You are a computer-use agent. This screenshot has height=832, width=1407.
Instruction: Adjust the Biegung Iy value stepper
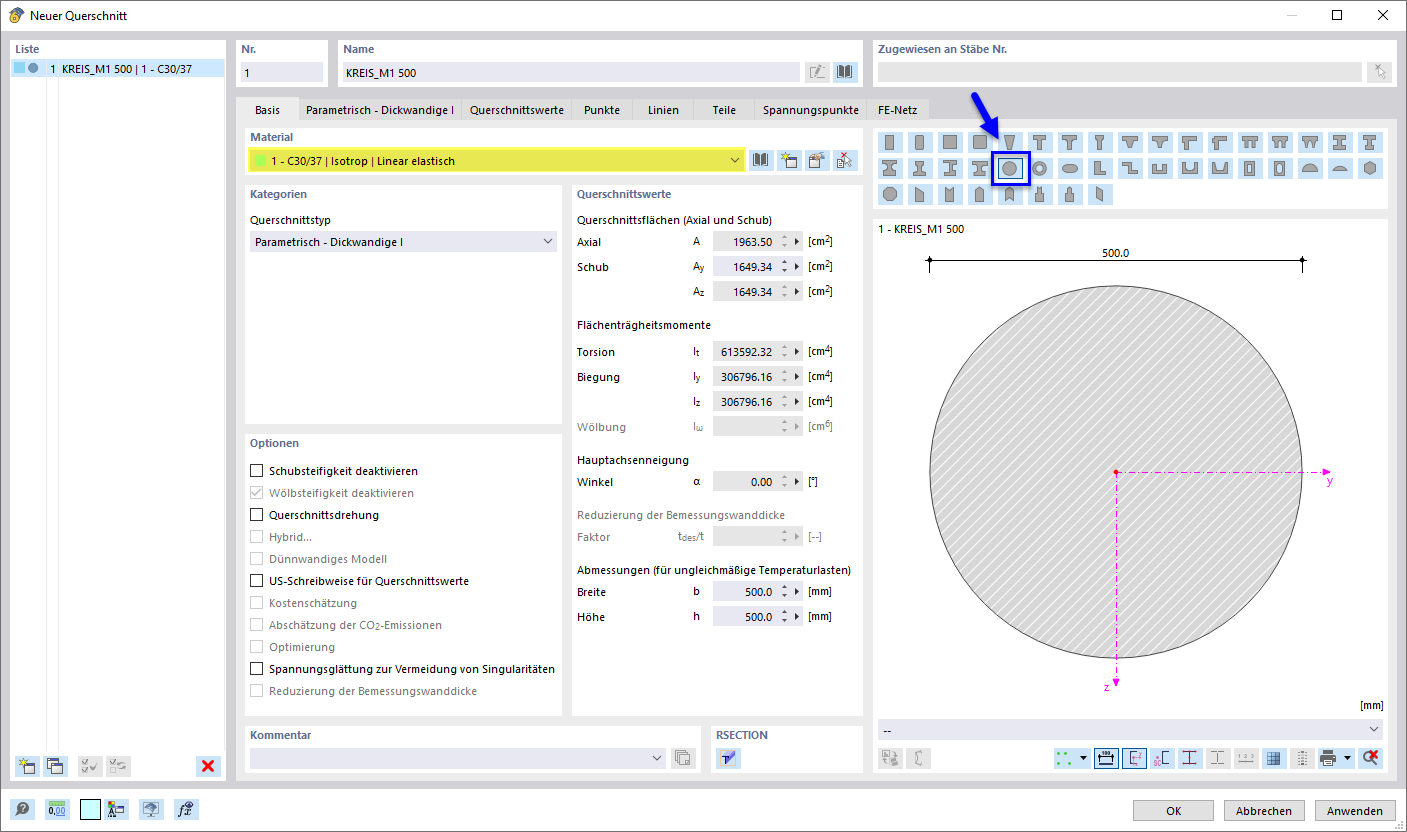click(785, 377)
